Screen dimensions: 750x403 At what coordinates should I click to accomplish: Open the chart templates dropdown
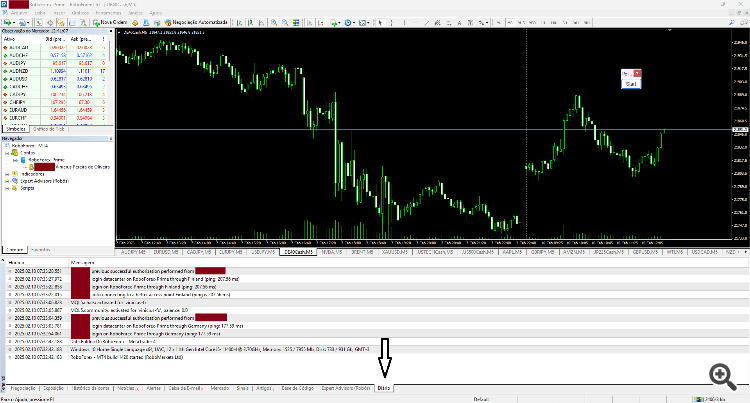point(364,22)
